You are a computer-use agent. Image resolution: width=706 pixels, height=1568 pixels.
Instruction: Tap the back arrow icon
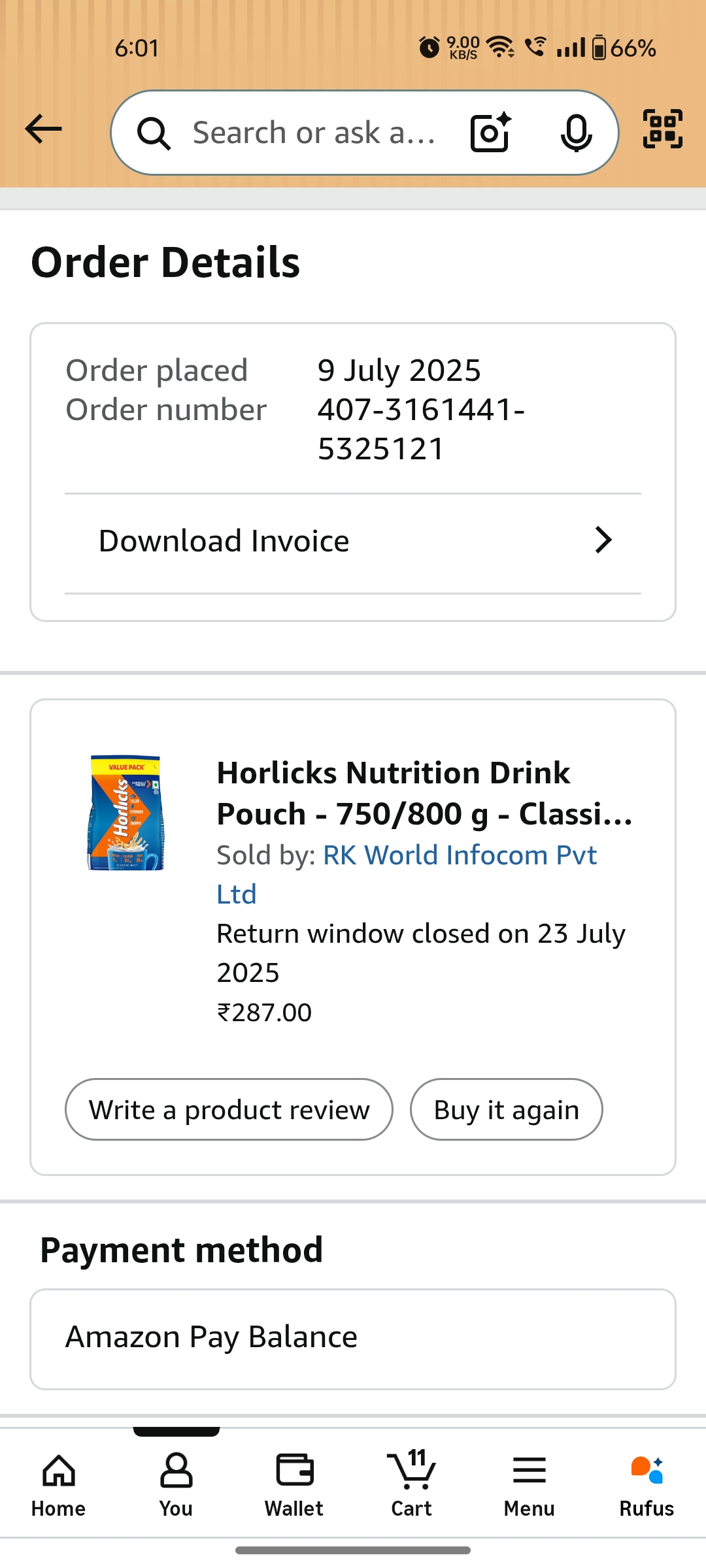coord(43,129)
